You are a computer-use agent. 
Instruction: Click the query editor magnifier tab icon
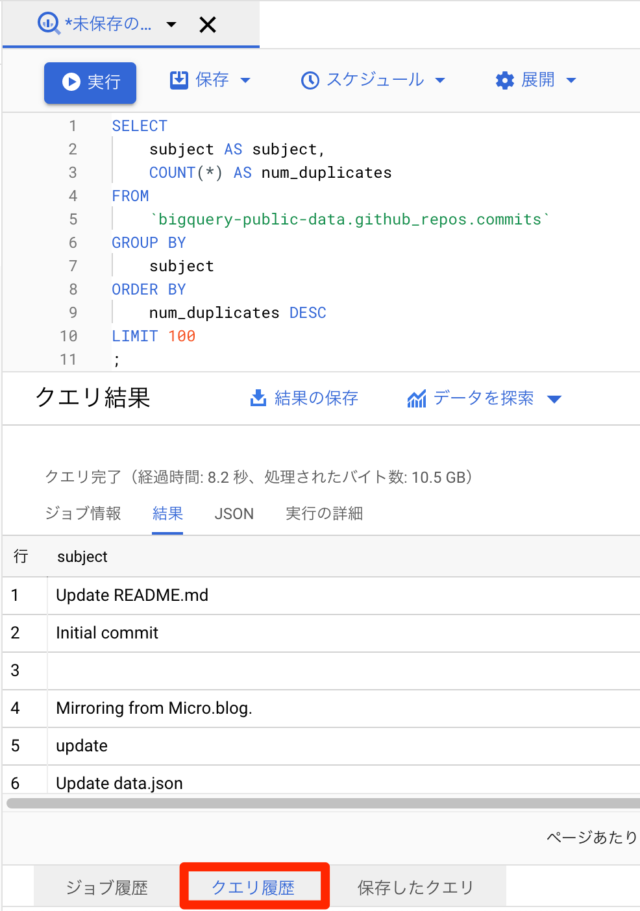pos(48,24)
